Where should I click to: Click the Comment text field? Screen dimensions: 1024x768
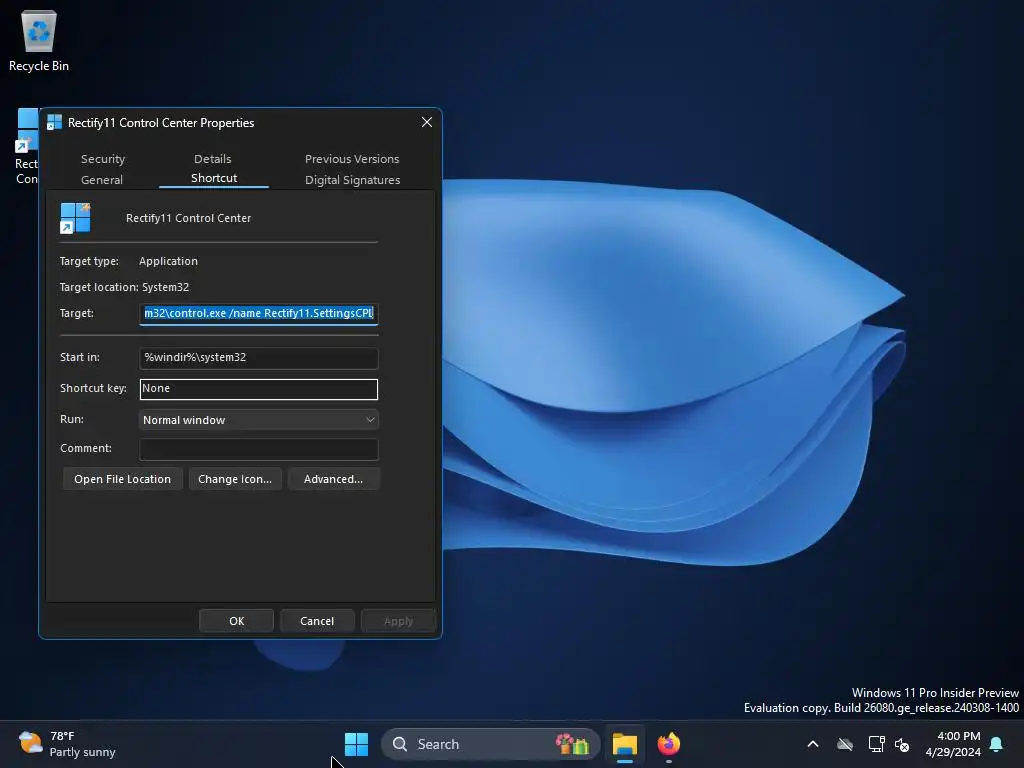pos(259,449)
